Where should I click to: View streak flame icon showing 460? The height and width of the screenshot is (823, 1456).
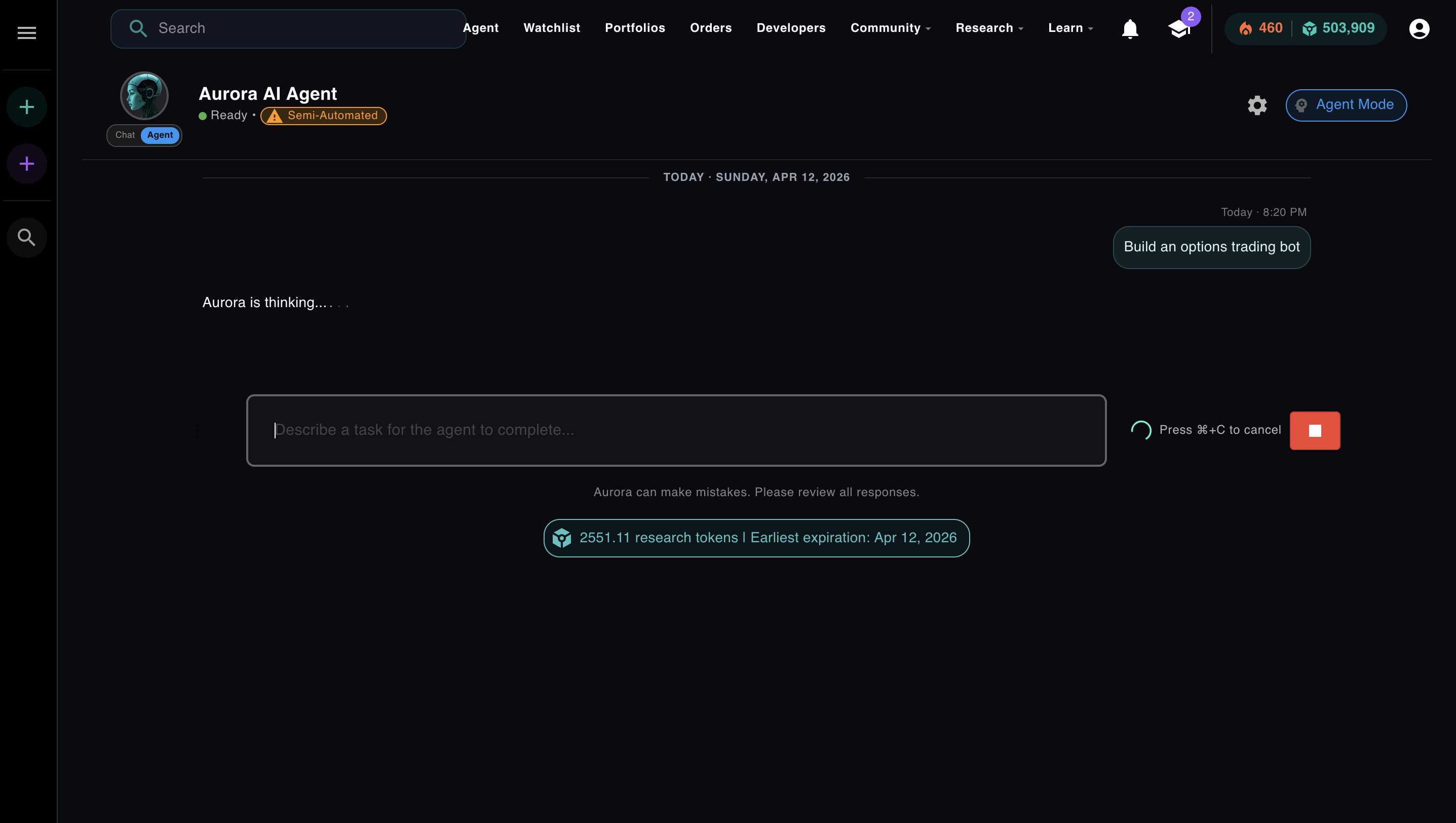pos(1248,28)
